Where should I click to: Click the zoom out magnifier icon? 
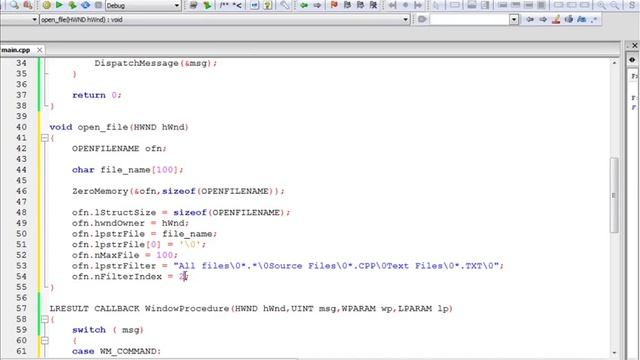[x=614, y=5]
